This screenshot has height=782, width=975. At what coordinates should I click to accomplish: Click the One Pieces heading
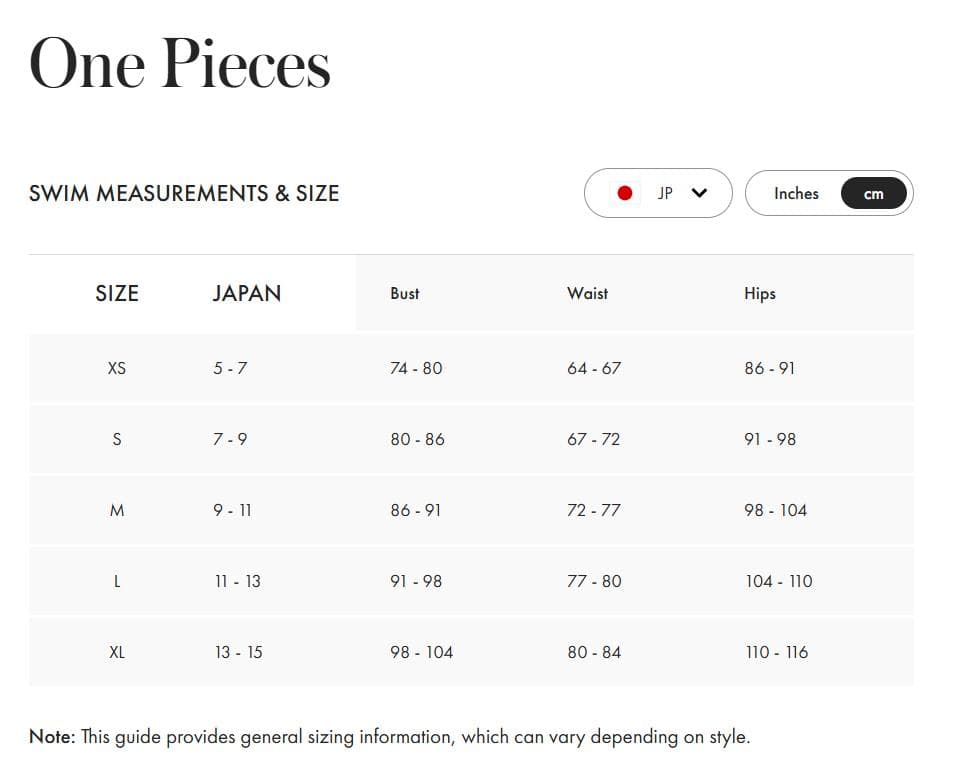(x=180, y=64)
